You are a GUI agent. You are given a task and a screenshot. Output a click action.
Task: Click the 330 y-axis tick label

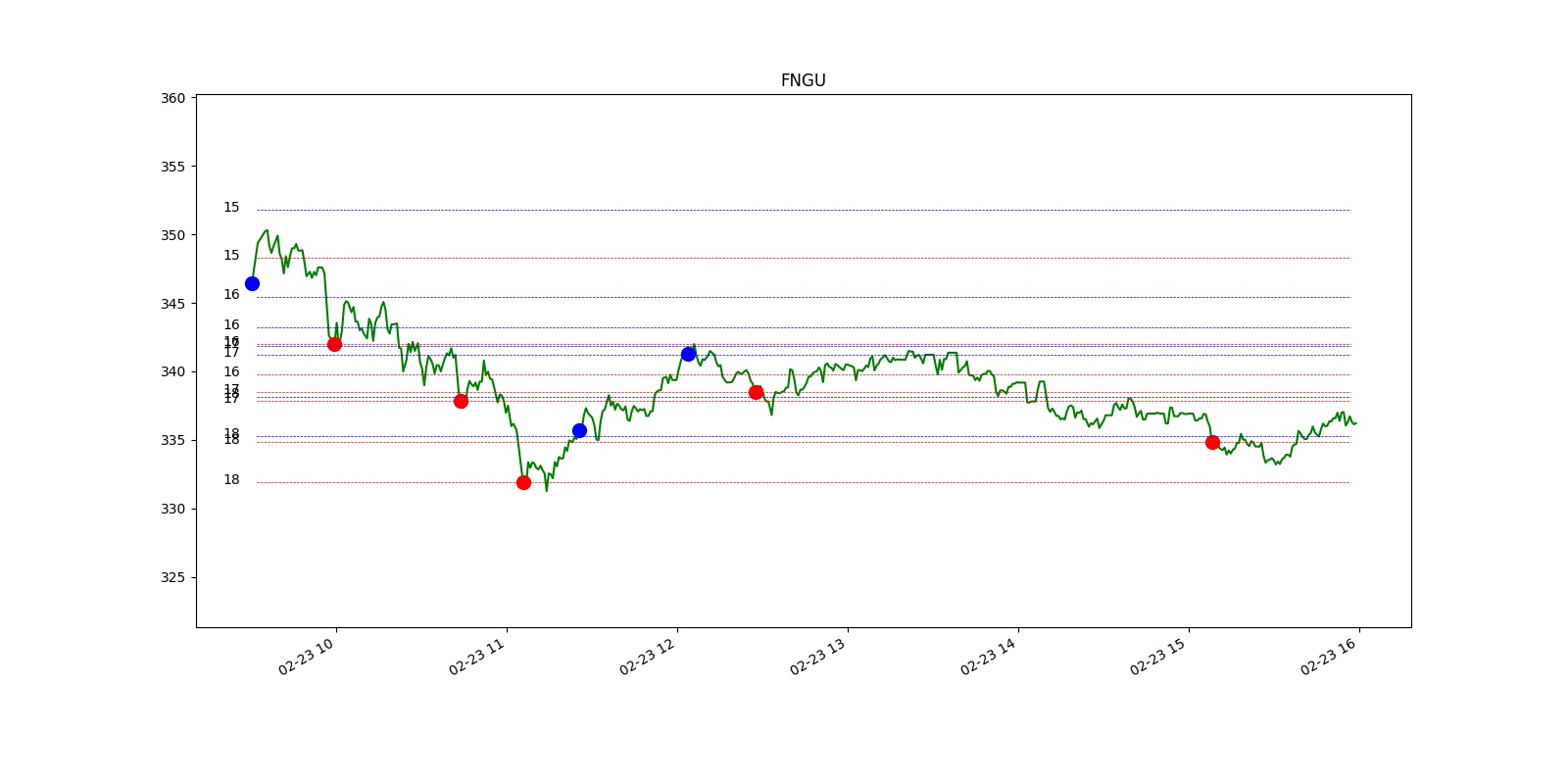(x=172, y=509)
